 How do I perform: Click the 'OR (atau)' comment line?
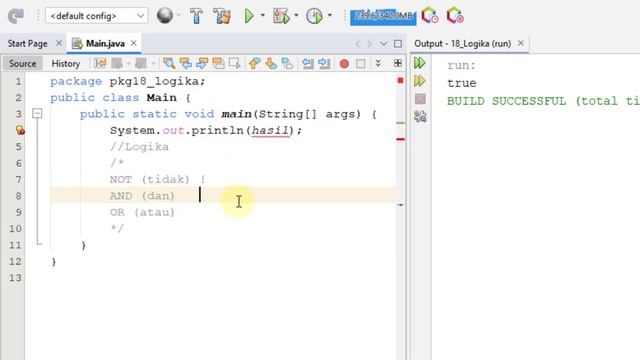pos(142,212)
